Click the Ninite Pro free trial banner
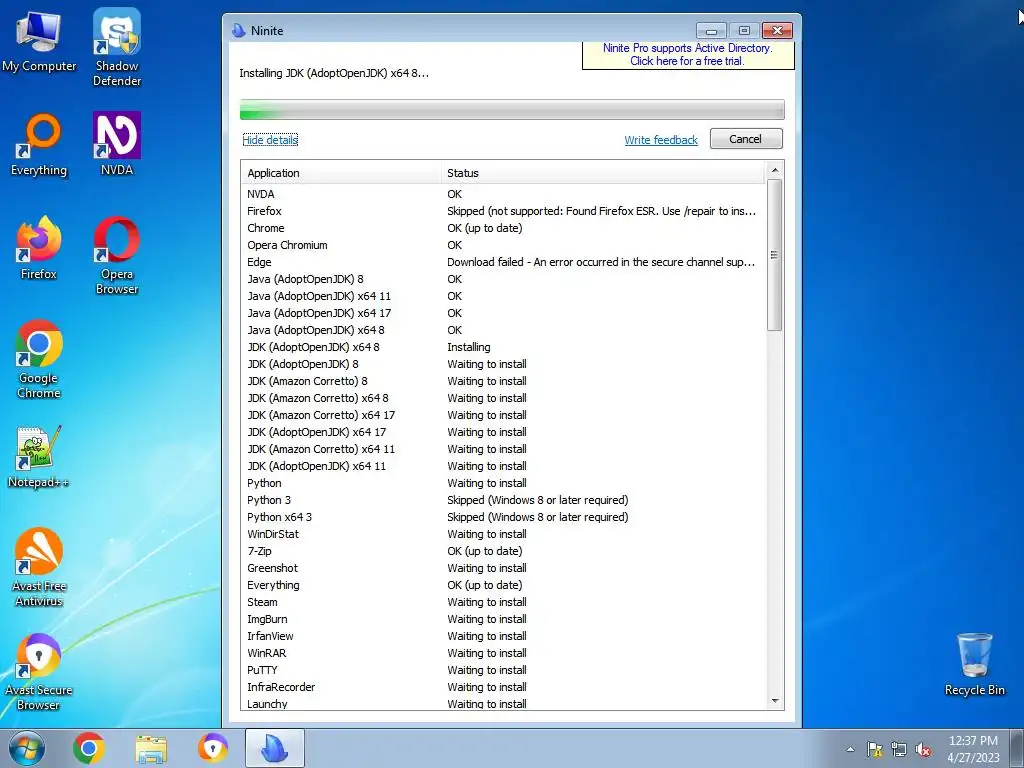1024x768 pixels. 688,55
